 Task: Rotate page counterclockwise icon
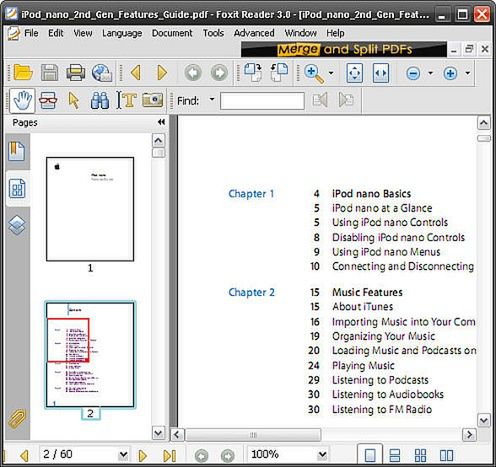(279, 72)
